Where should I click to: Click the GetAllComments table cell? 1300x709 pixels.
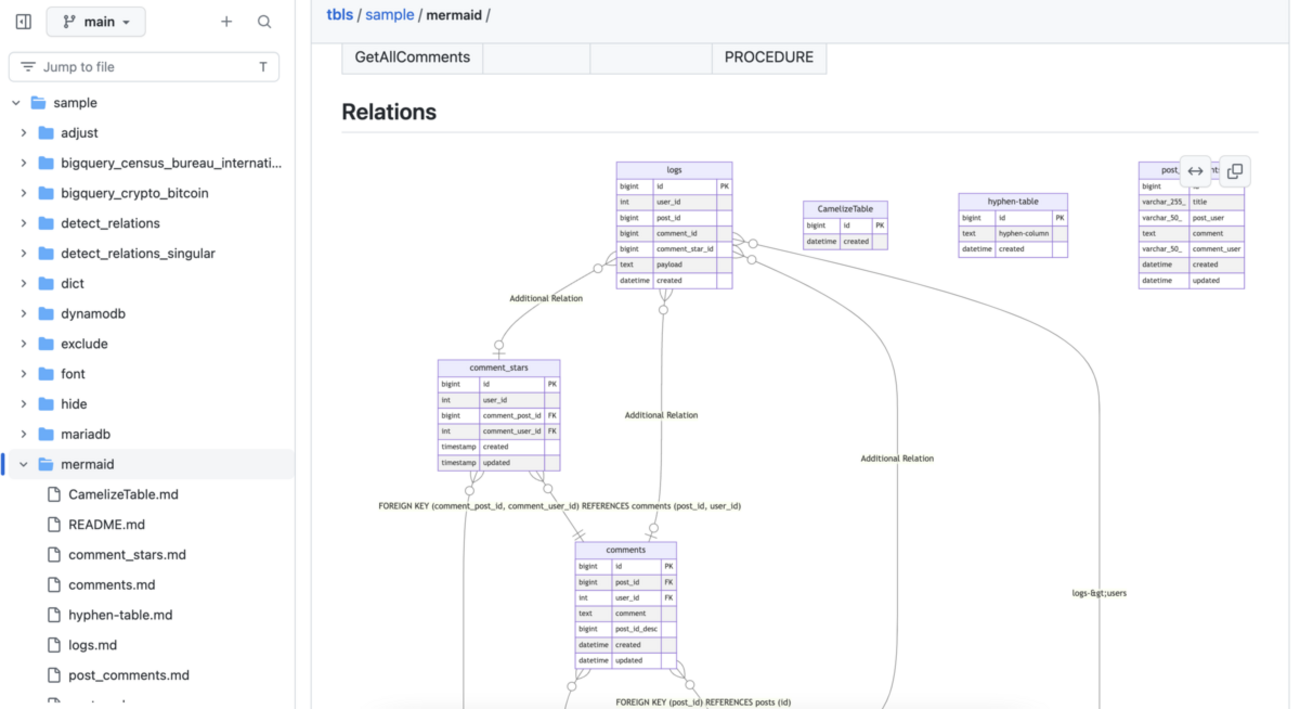pos(412,57)
